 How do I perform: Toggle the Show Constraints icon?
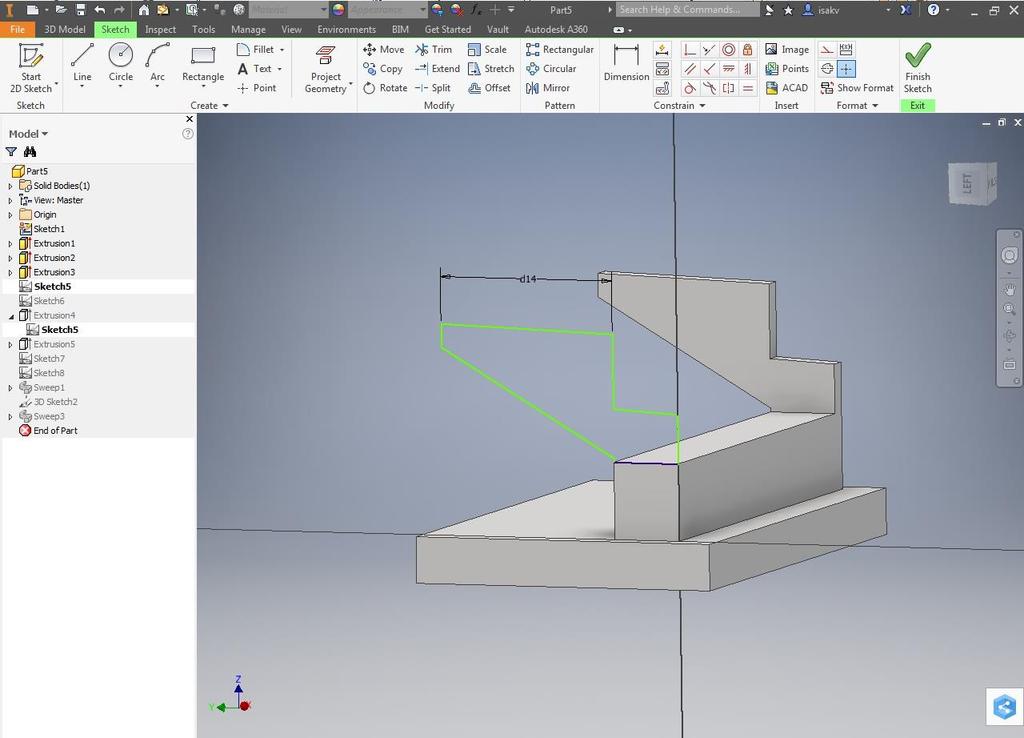pyautogui.click(x=662, y=69)
